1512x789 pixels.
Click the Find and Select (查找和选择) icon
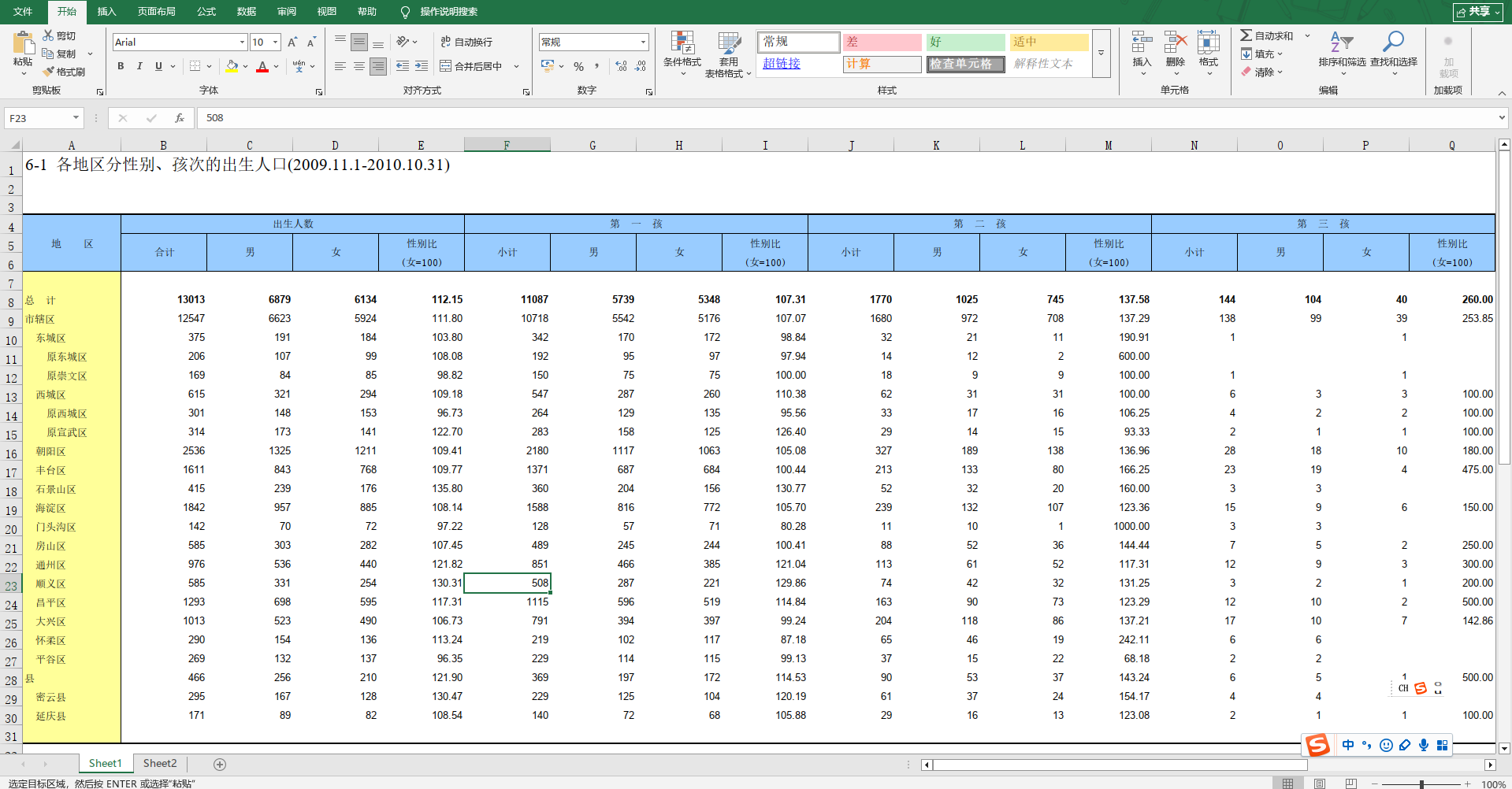pos(1393,43)
